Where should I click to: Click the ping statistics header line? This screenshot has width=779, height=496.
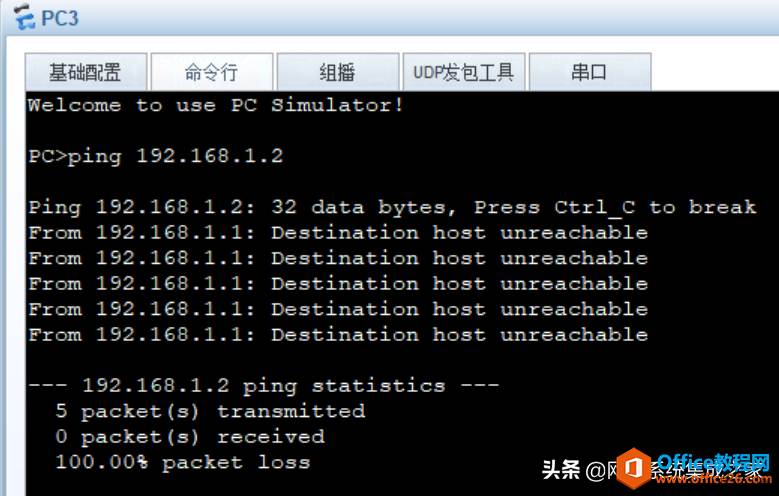coord(263,386)
